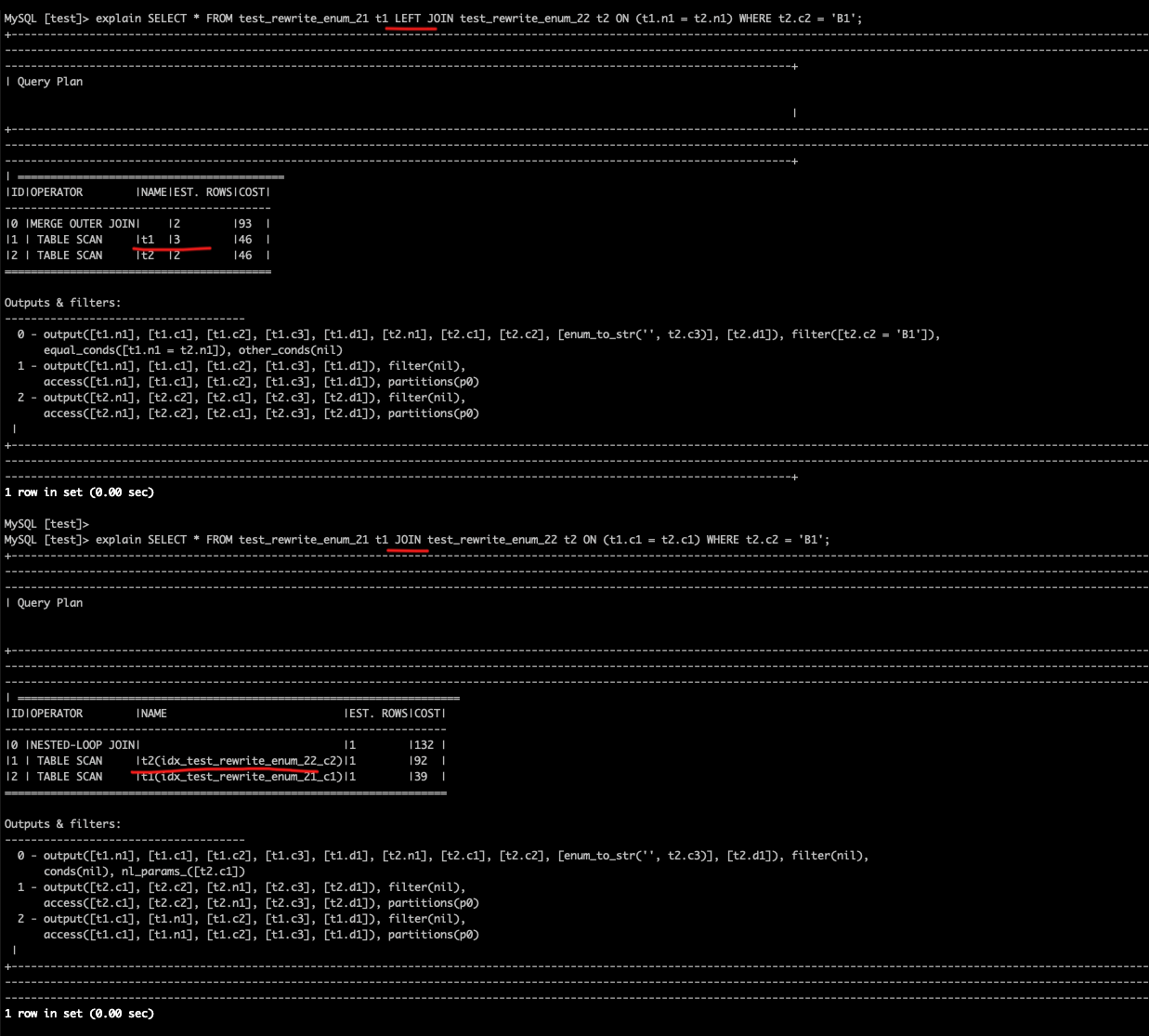The width and height of the screenshot is (1149, 1036).
Task: Click cost value 132 in the nested-loop row
Action: (x=424, y=744)
